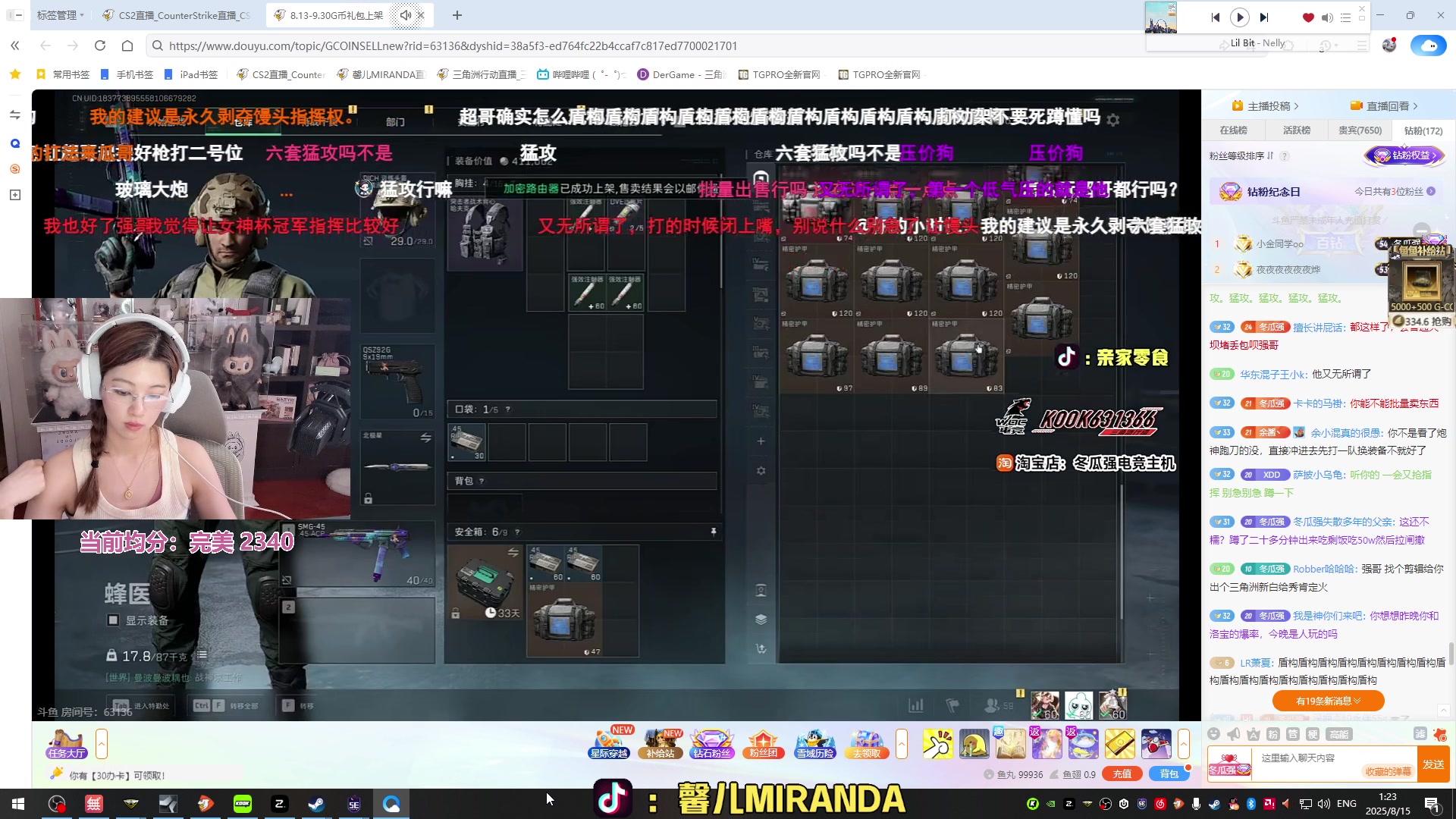
Task: Switch to the 贵宾(7650) tab
Action: (1360, 130)
